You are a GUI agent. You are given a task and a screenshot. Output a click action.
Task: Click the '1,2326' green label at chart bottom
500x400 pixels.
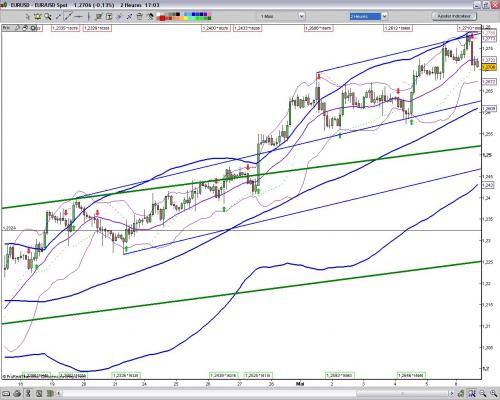pyautogui.click(x=126, y=375)
